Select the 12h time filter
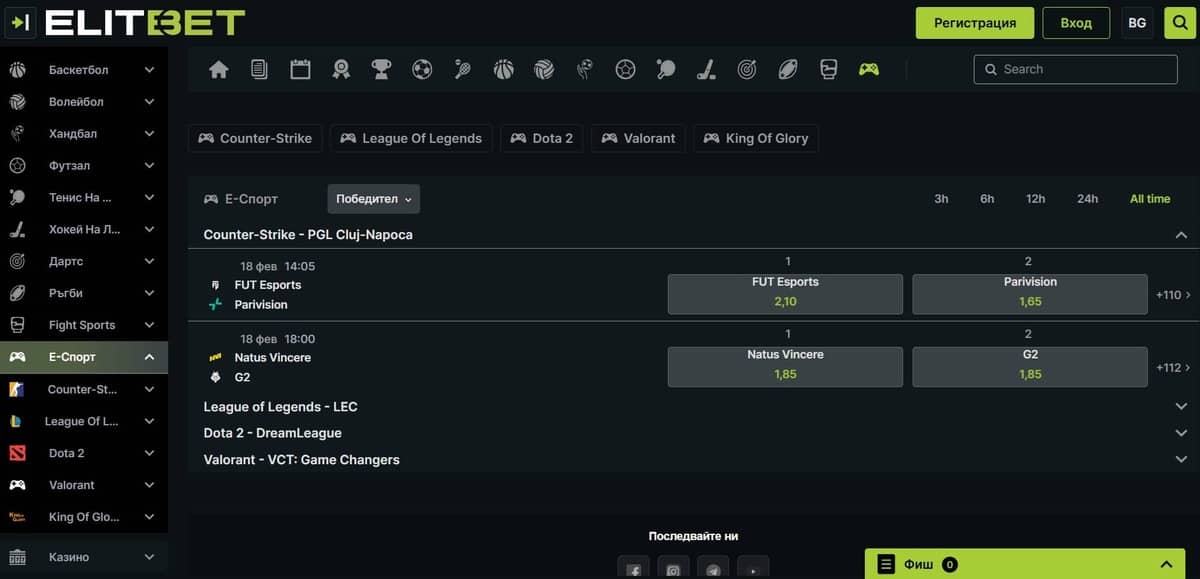Image resolution: width=1200 pixels, height=579 pixels. (1035, 199)
